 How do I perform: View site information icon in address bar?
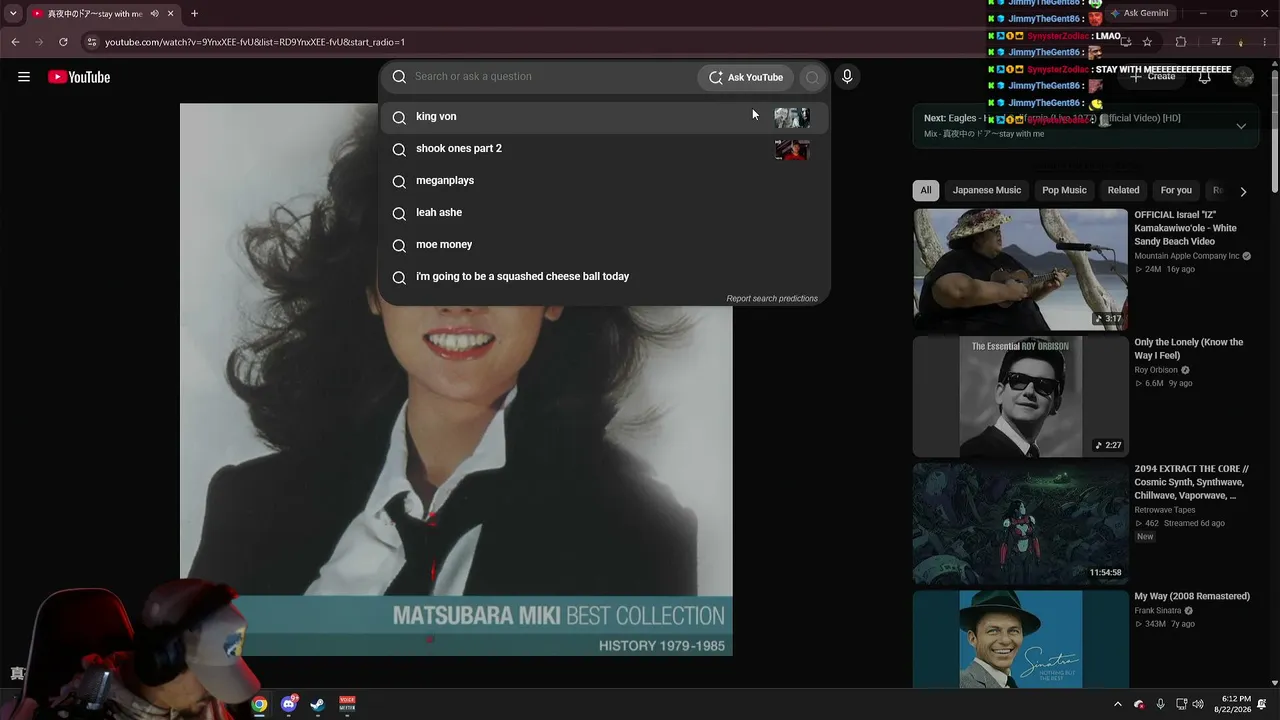coord(91,42)
